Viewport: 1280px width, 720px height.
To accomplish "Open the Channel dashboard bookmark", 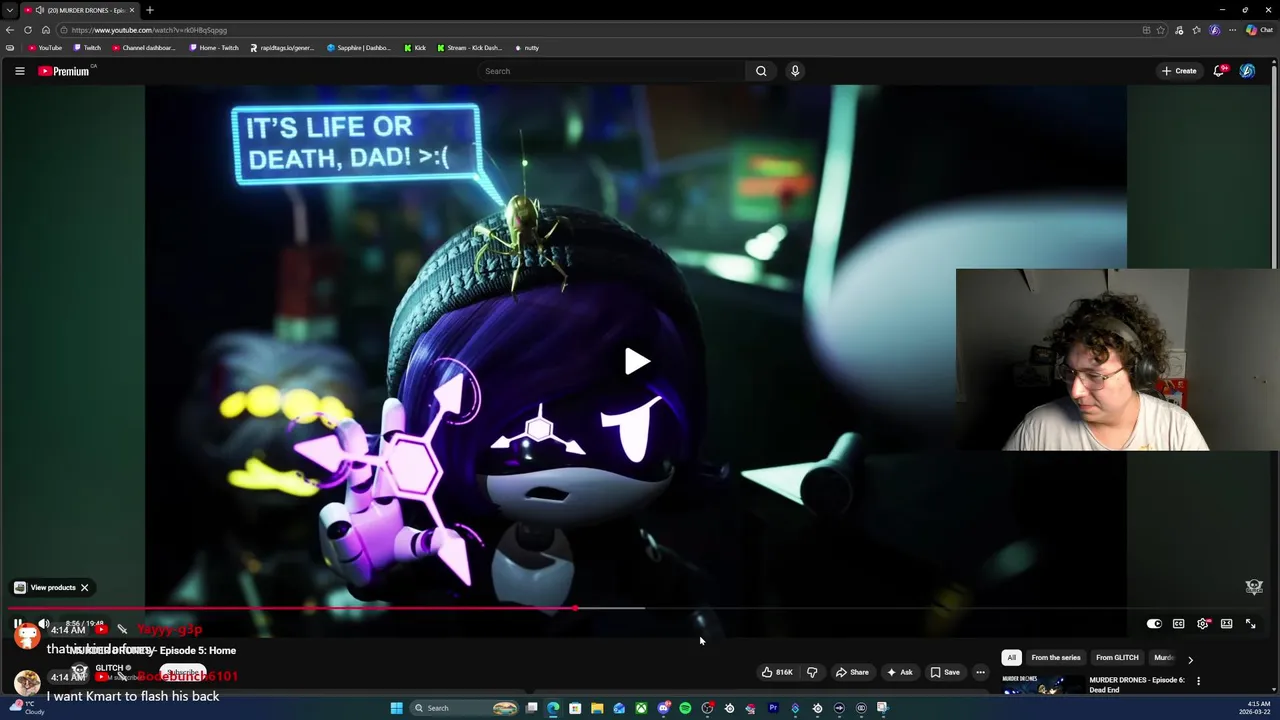I will [145, 48].
